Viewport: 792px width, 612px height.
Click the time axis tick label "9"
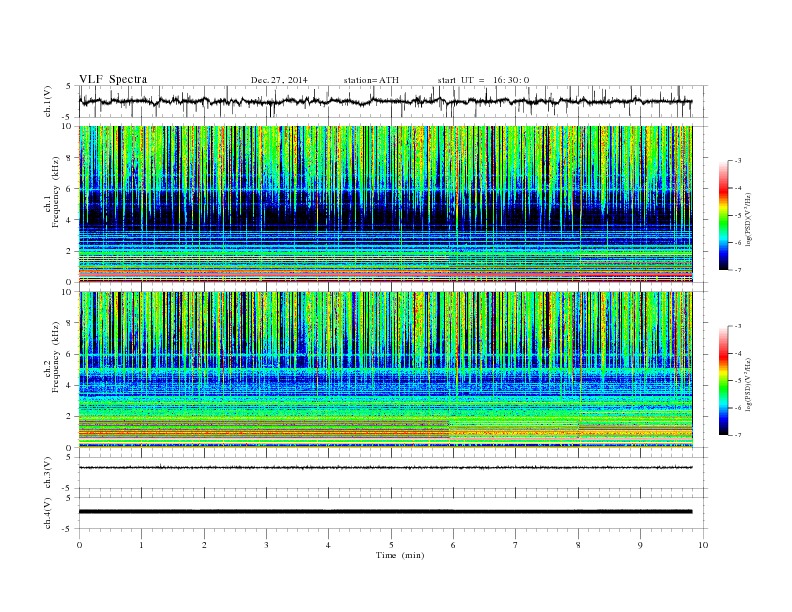pyautogui.click(x=640, y=545)
